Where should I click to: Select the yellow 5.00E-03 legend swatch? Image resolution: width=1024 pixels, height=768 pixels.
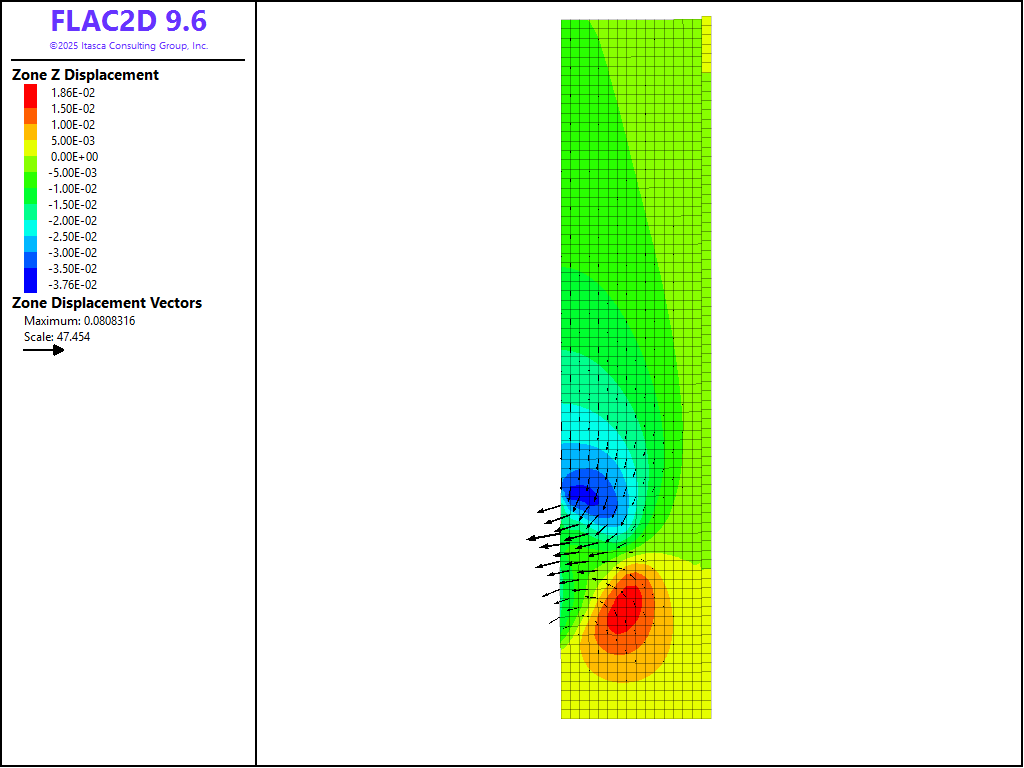tap(31, 141)
